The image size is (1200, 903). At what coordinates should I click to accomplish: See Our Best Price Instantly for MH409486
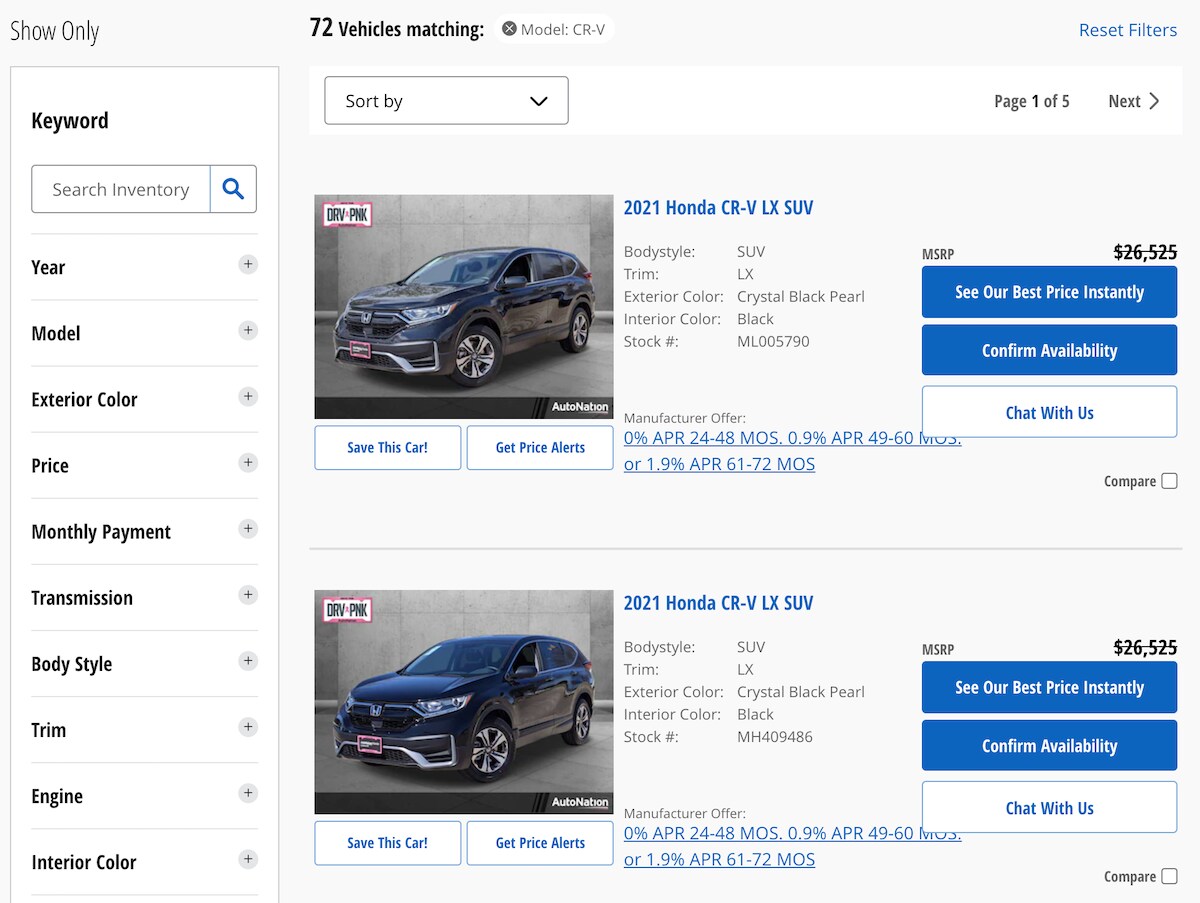pyautogui.click(x=1049, y=687)
